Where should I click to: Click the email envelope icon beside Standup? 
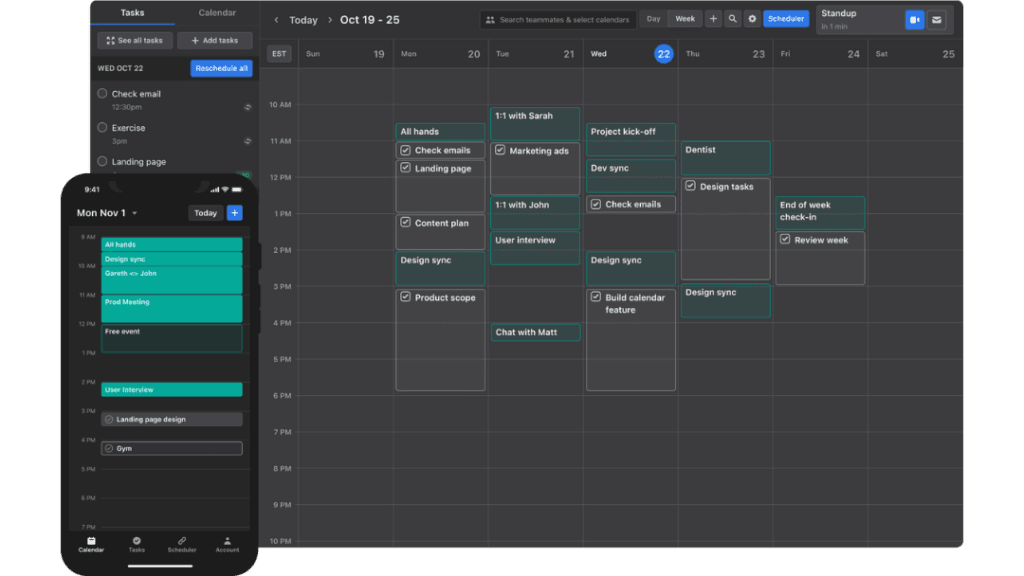[936, 19]
